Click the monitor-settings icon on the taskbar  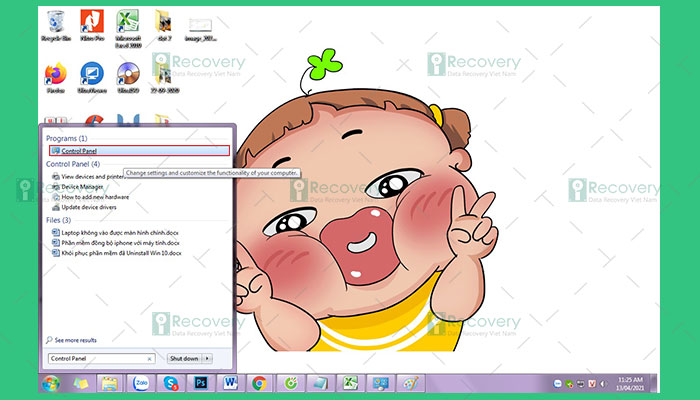point(380,383)
